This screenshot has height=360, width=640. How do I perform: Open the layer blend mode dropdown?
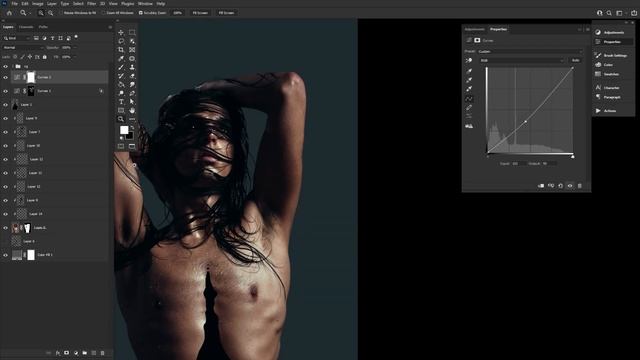(22, 48)
